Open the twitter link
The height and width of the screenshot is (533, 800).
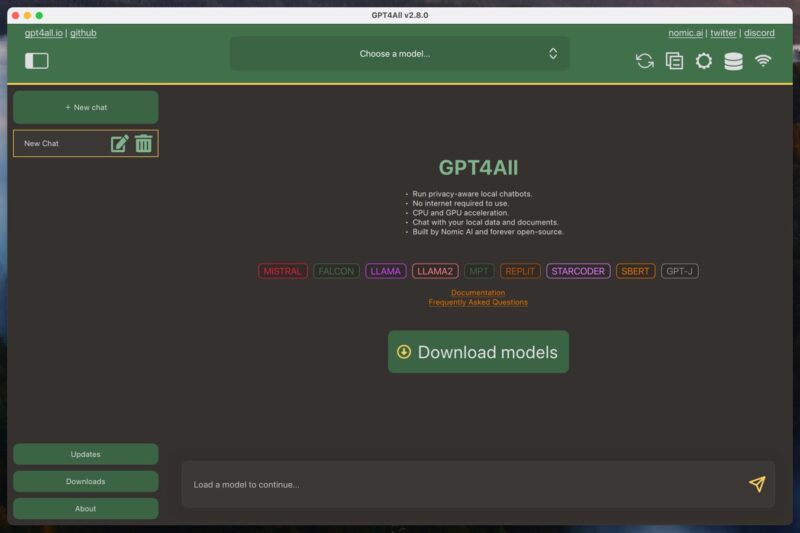[x=723, y=33]
